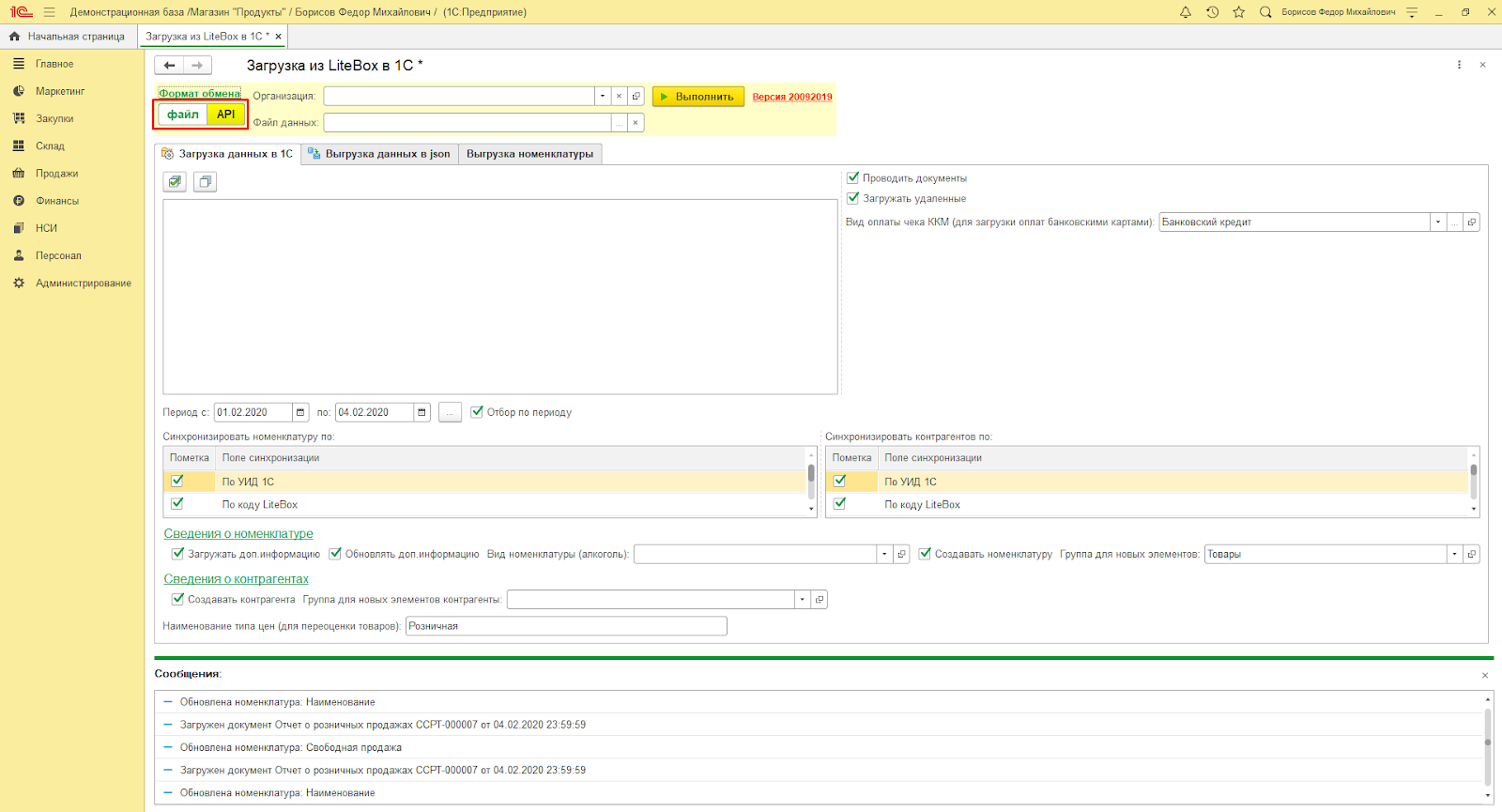Open Закупки section in sidebar
The width and height of the screenshot is (1502, 812).
click(54, 118)
